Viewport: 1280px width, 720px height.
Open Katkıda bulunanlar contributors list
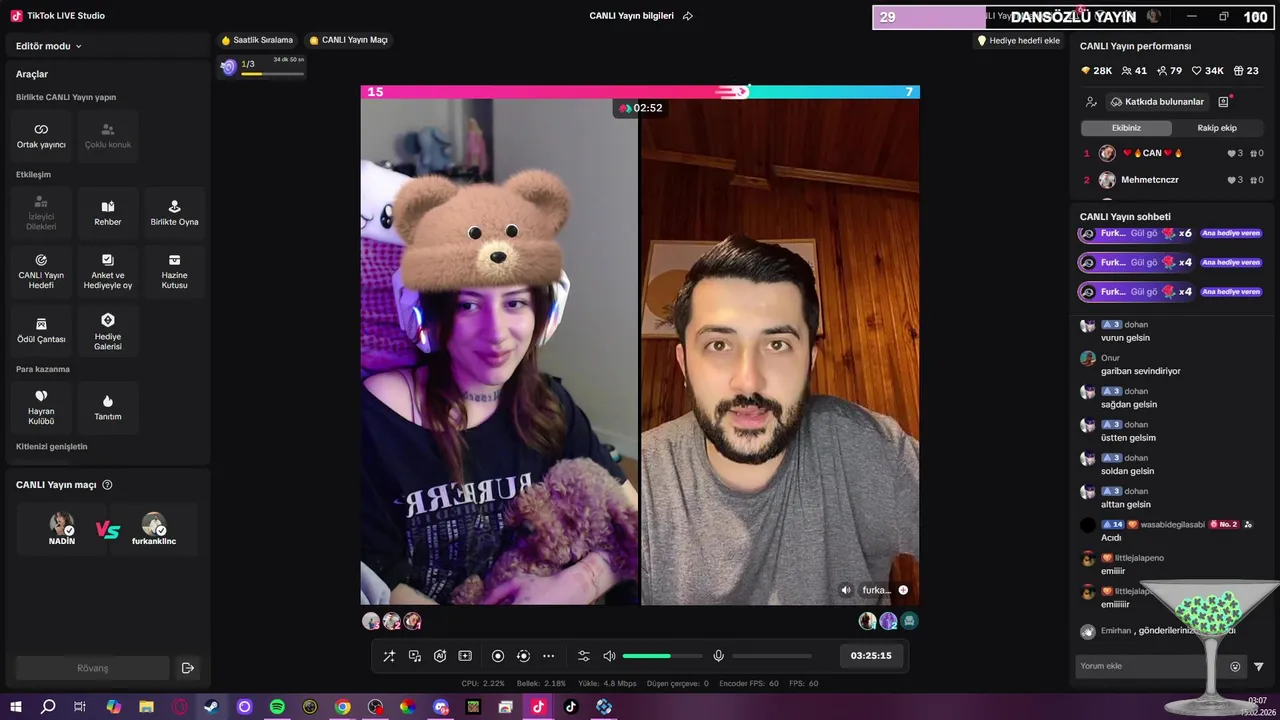1157,102
